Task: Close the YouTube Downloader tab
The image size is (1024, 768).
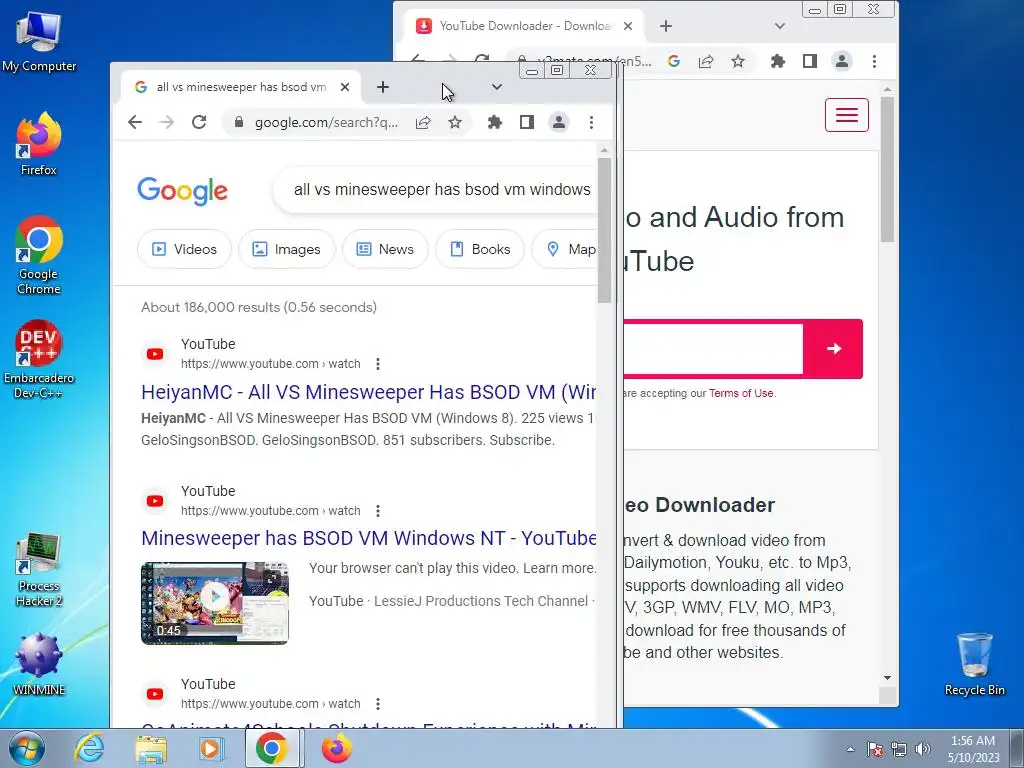Action: coord(628,26)
